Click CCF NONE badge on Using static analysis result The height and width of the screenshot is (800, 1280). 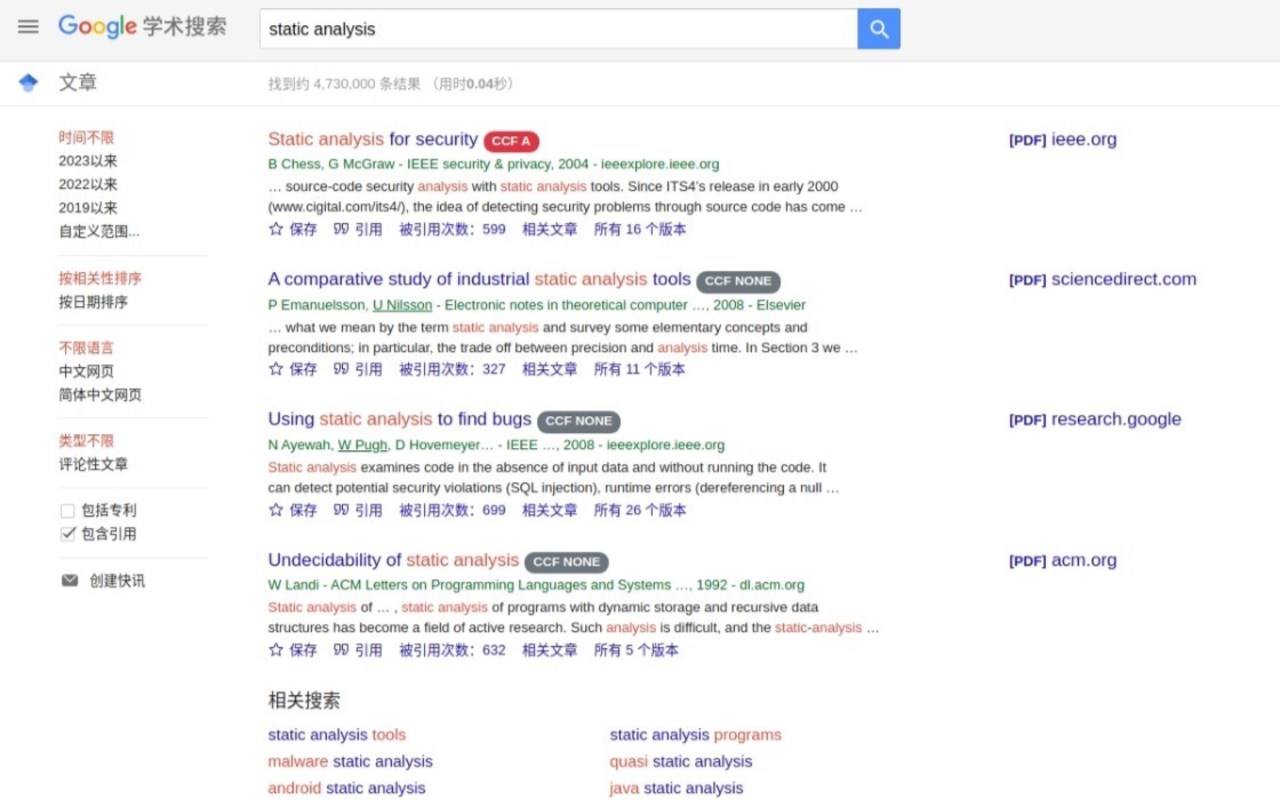coord(579,421)
